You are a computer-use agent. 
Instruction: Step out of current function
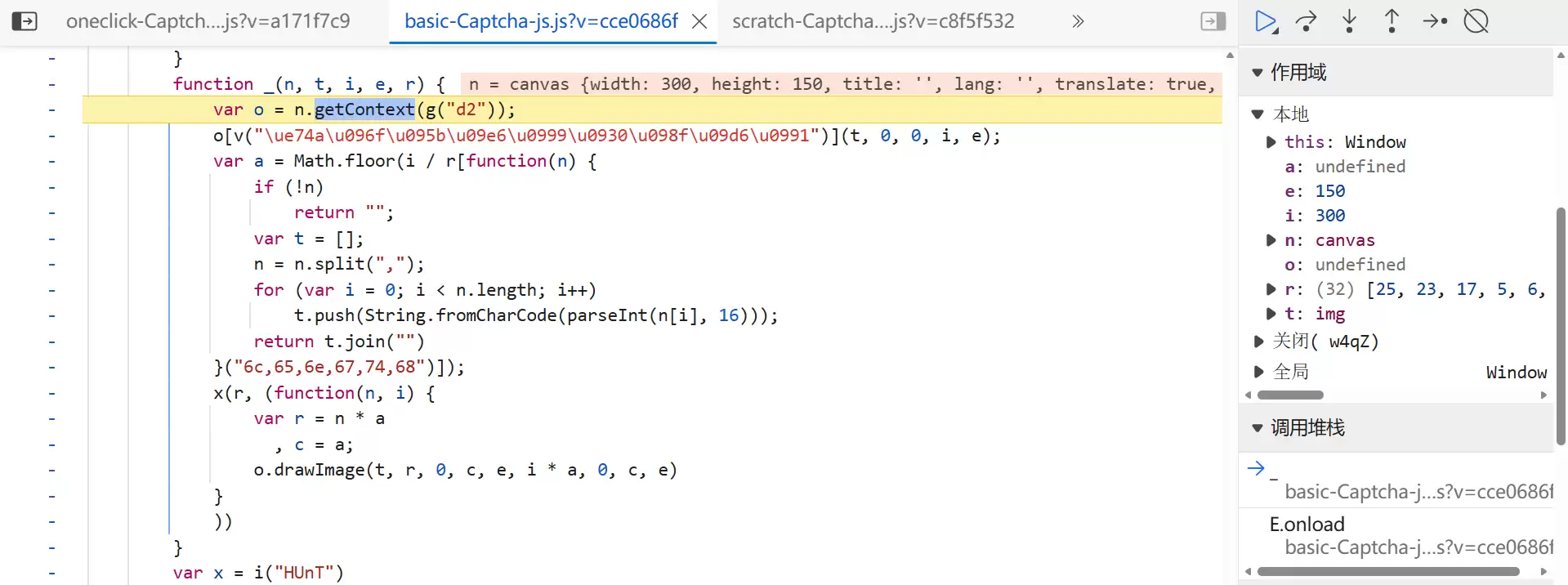coord(1392,21)
